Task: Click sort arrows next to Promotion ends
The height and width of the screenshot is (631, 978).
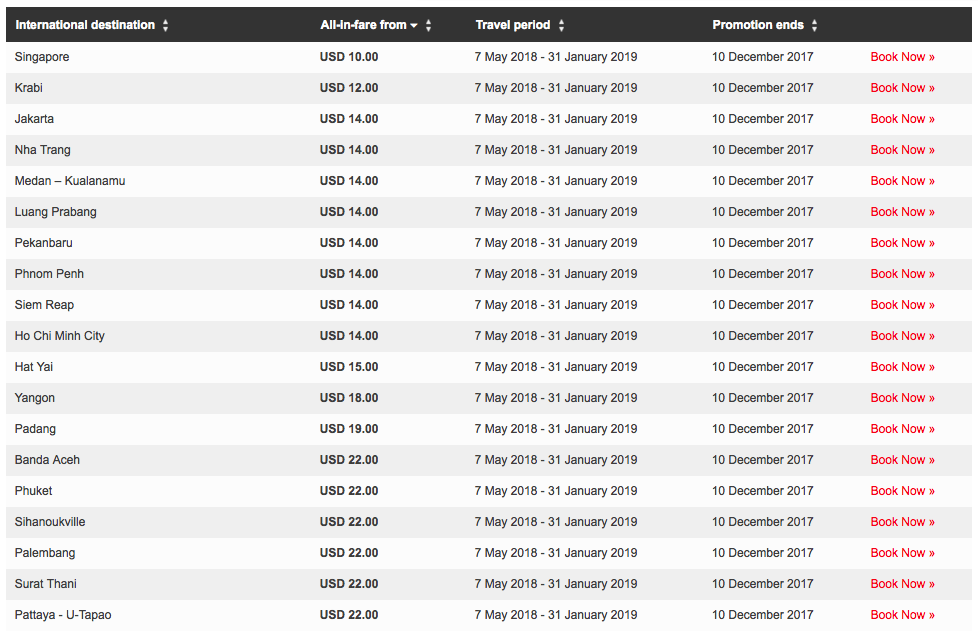Action: tap(815, 26)
